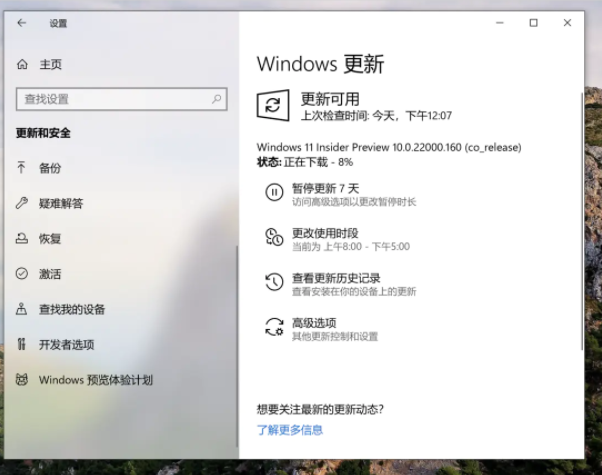Open 备份 in the sidebar
This screenshot has width=602, height=475.
50,168
